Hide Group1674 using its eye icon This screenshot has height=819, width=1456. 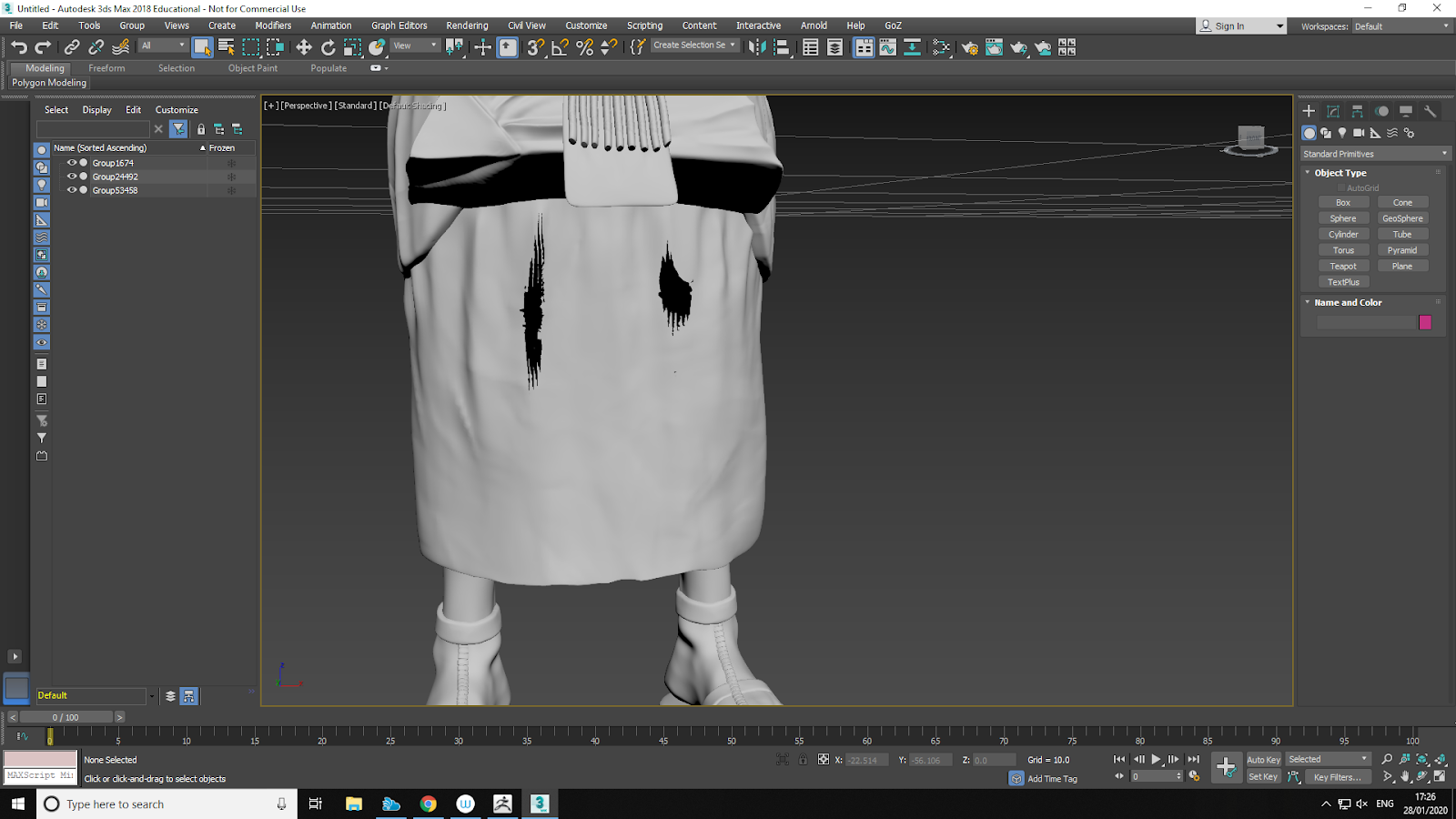72,163
